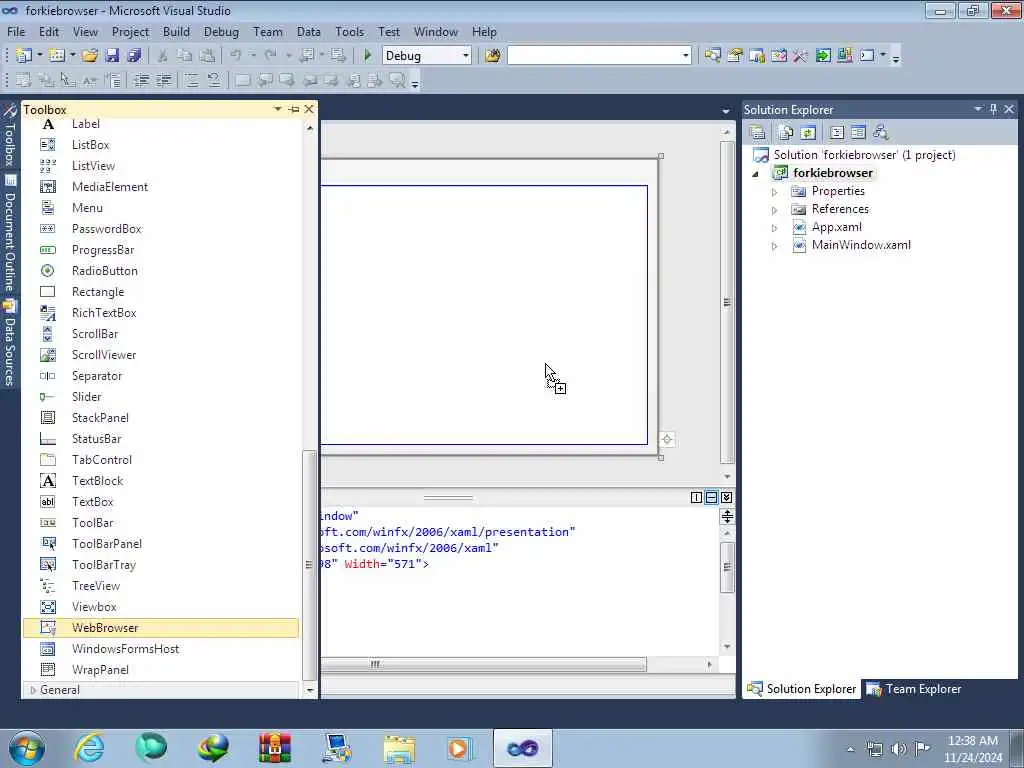Click the swap panes arrows icon
1024x768 pixels.
tap(727, 517)
